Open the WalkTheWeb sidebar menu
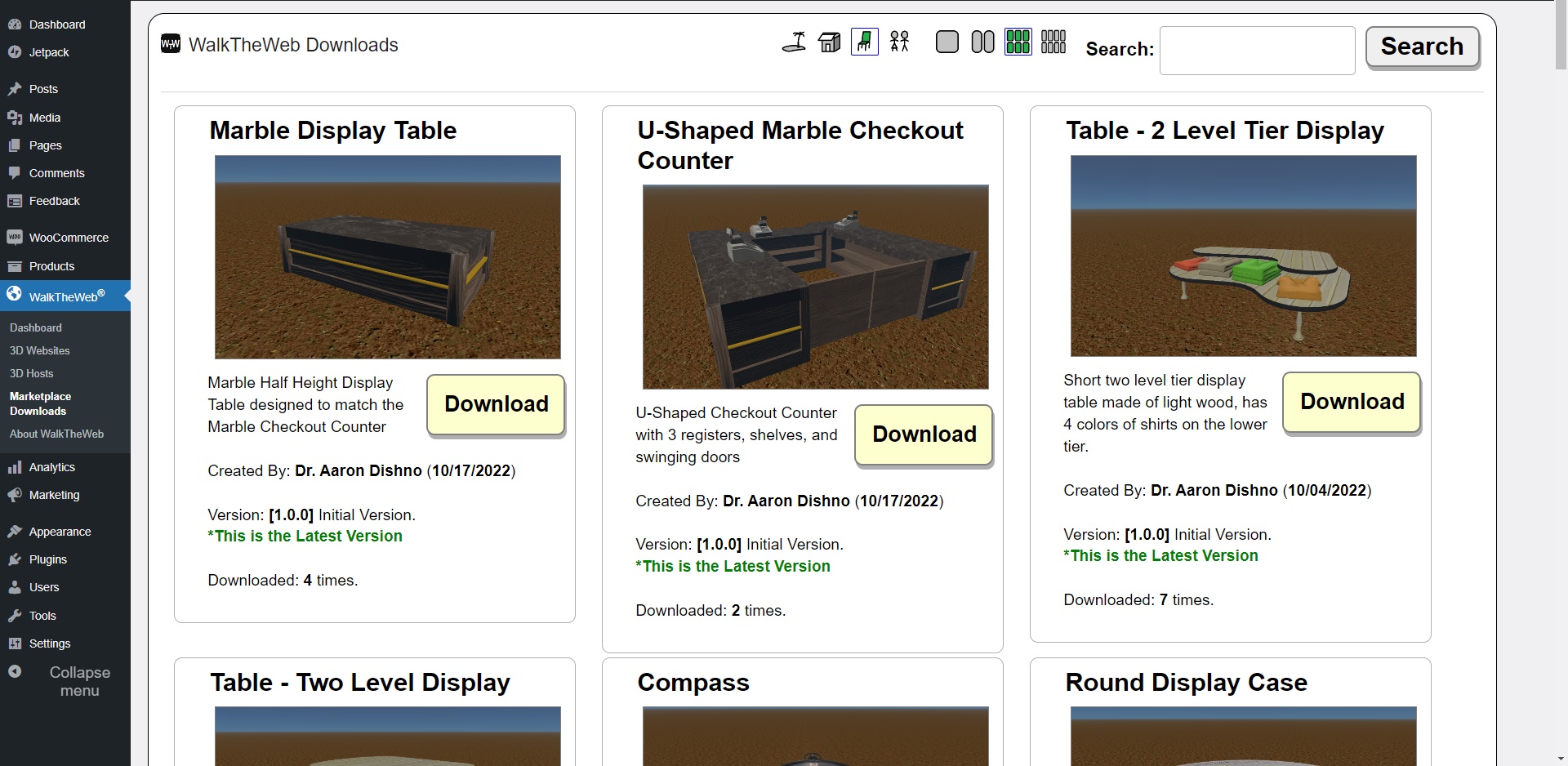 [x=65, y=296]
